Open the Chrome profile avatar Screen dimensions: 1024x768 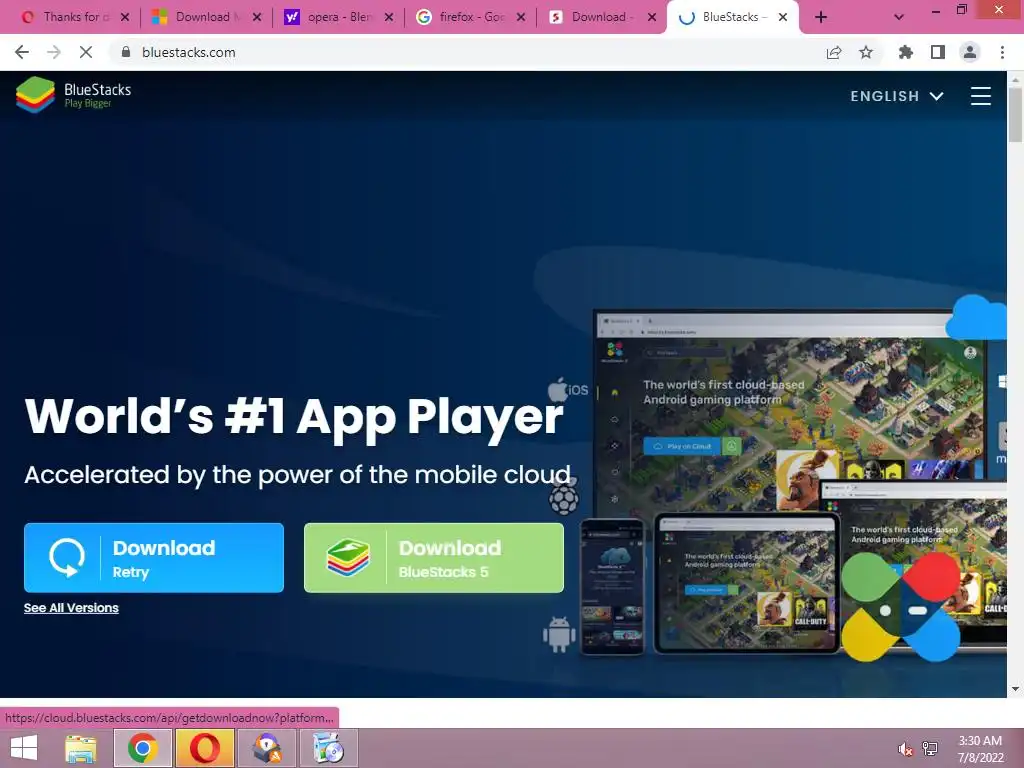click(970, 52)
